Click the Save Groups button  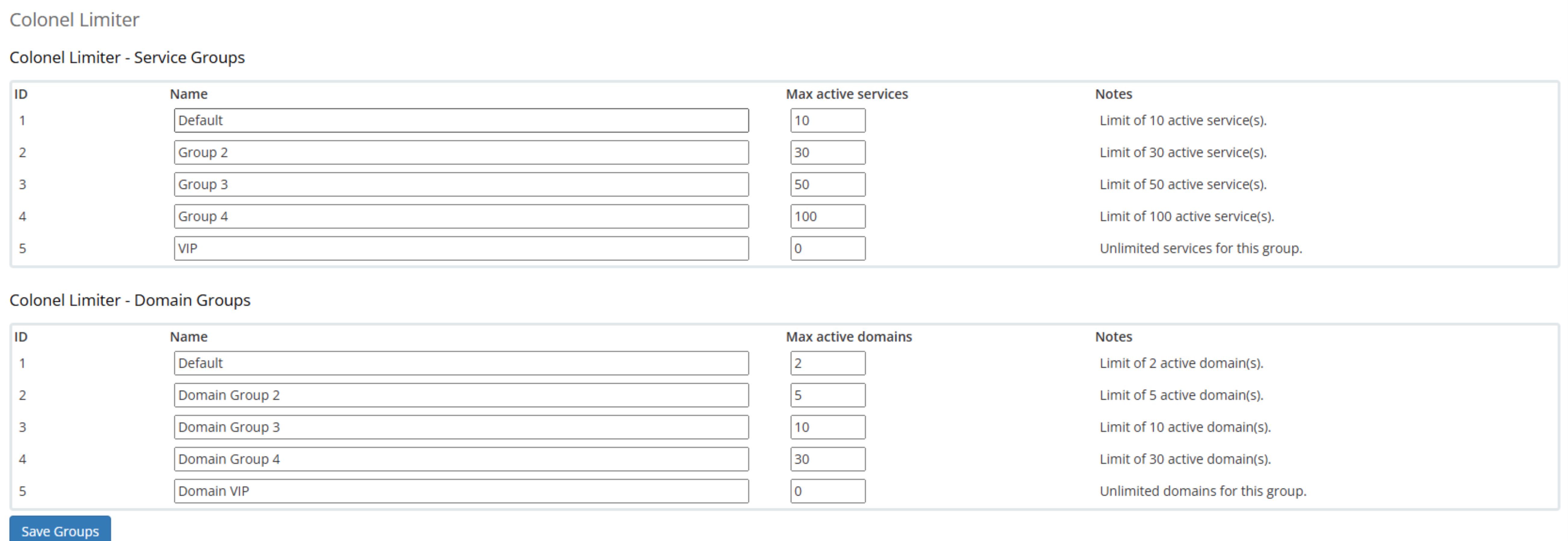[x=60, y=530]
